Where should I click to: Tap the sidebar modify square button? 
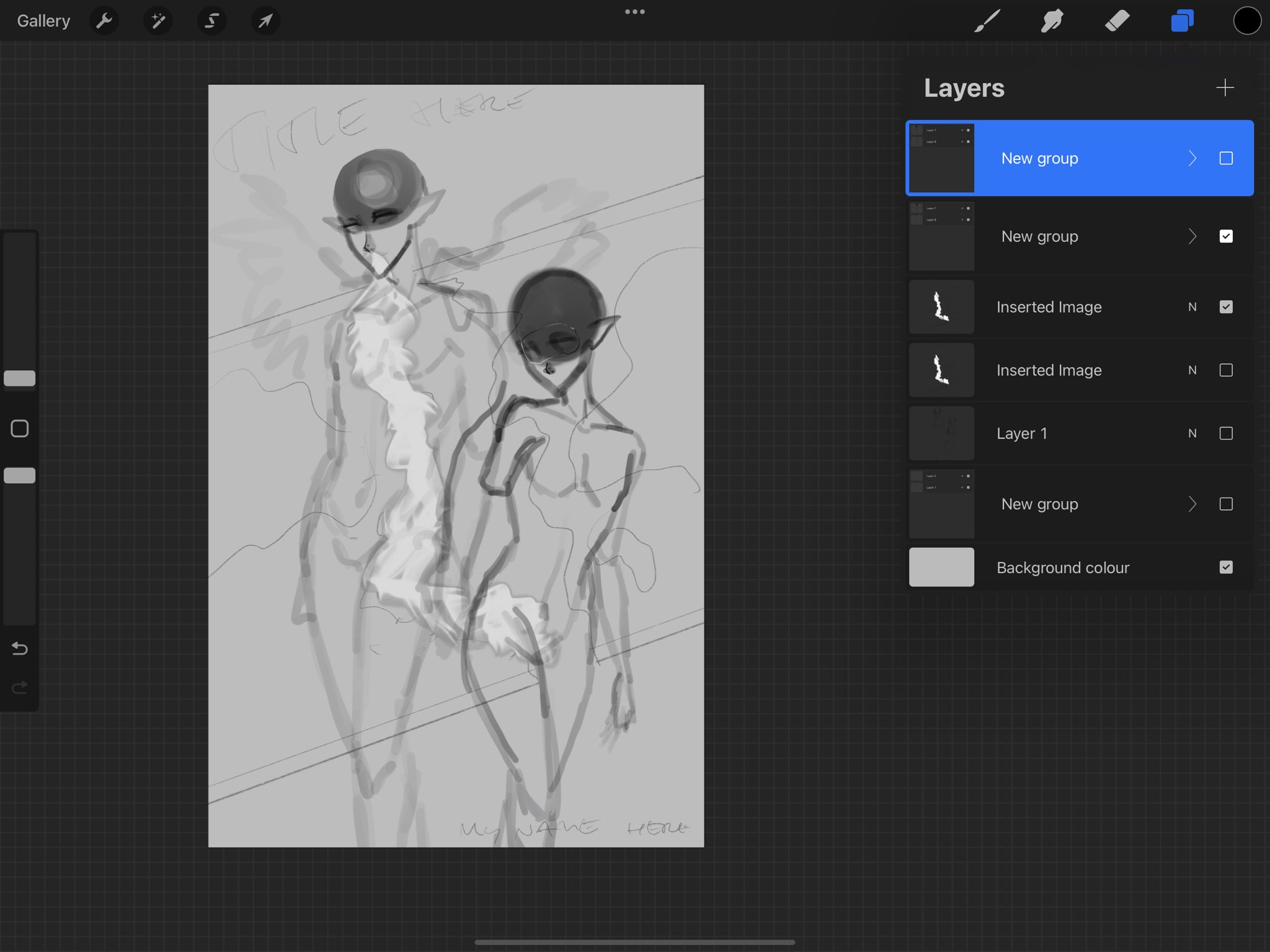tap(20, 429)
